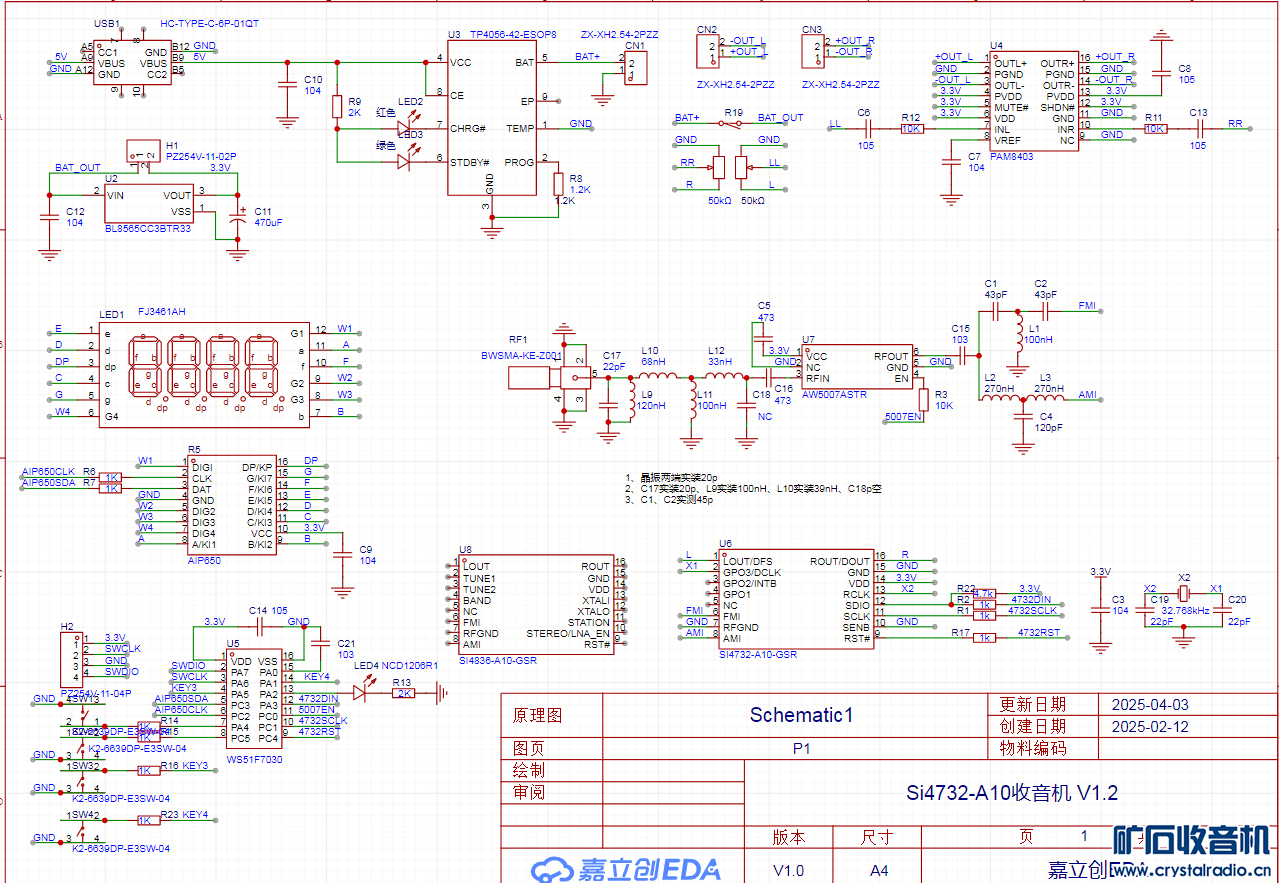Select the PAM8403 amplifier chip U4
Viewport: 1279px width, 883px height.
point(1033,101)
